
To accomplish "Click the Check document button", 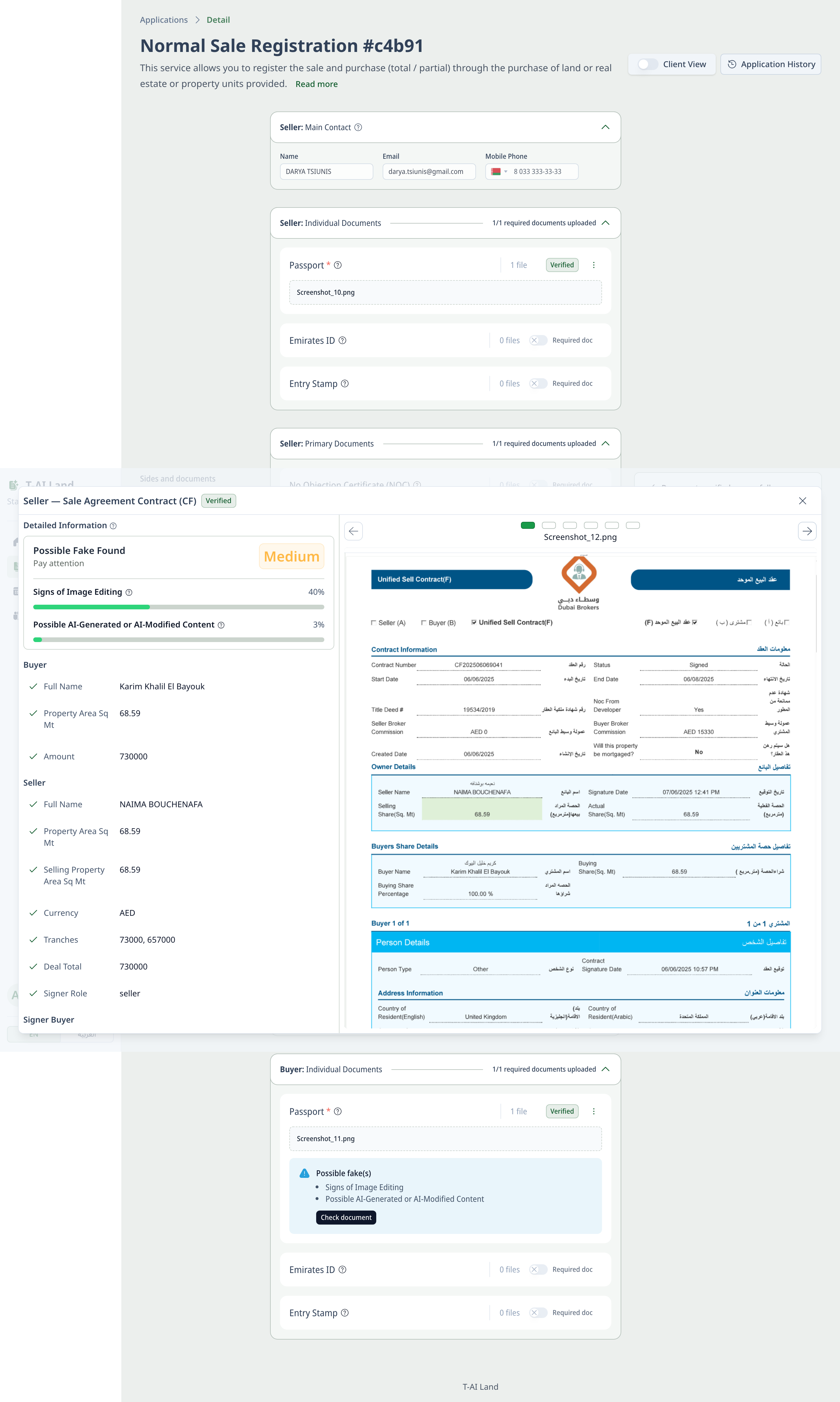I will click(x=346, y=1217).
